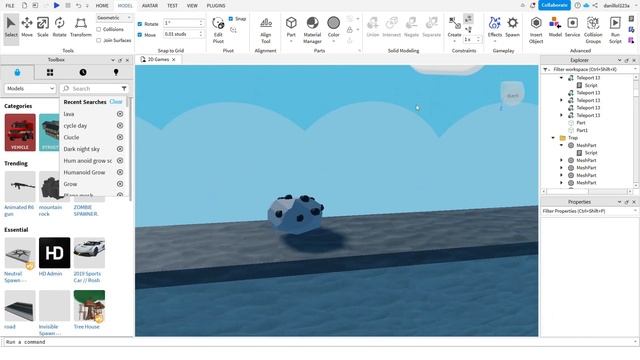Remove 'lava' from recent searches
The width and height of the screenshot is (640, 360).
point(120,114)
